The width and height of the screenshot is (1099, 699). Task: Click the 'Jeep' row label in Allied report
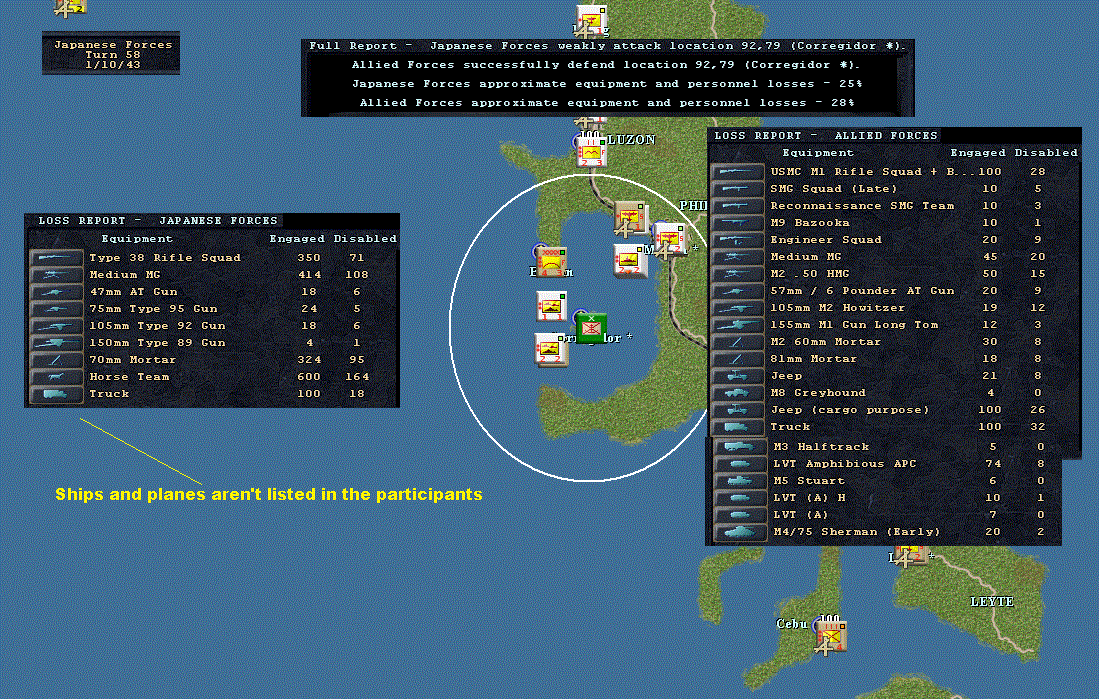786,376
